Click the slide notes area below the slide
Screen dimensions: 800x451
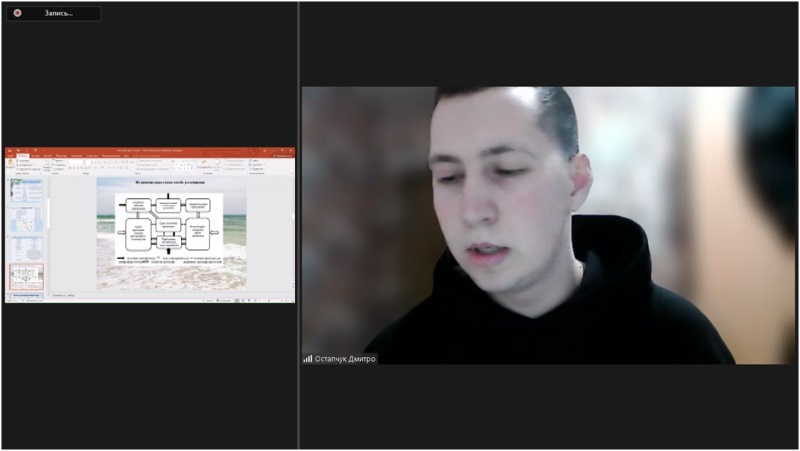pos(171,295)
